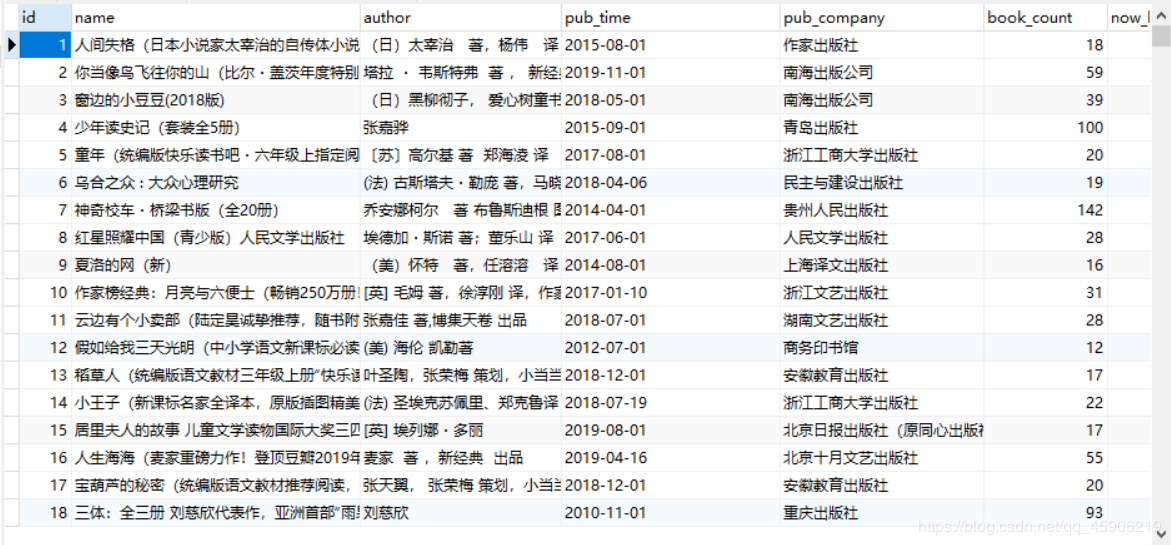Image resolution: width=1171 pixels, height=545 pixels.
Task: Select pub_company cell 民主与建设出版社
Action: point(882,183)
